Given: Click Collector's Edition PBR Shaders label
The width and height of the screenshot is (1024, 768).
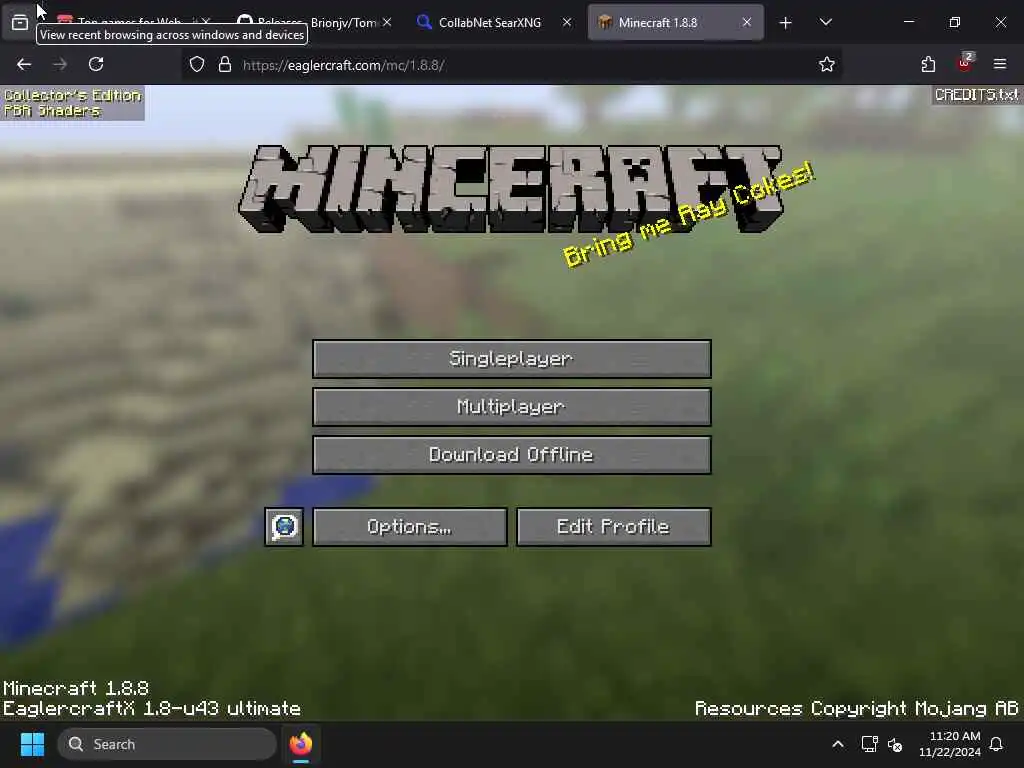Looking at the screenshot, I should pos(72,103).
